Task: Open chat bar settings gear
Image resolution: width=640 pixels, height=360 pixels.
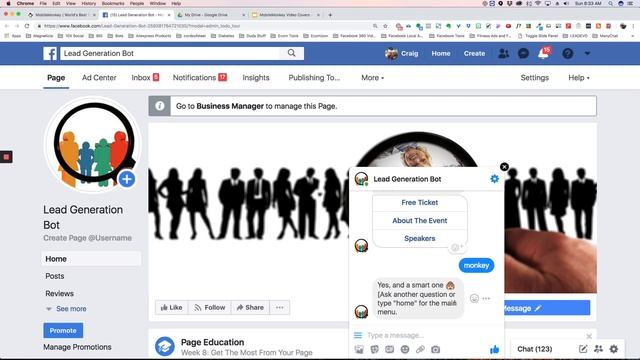Action: click(613, 349)
